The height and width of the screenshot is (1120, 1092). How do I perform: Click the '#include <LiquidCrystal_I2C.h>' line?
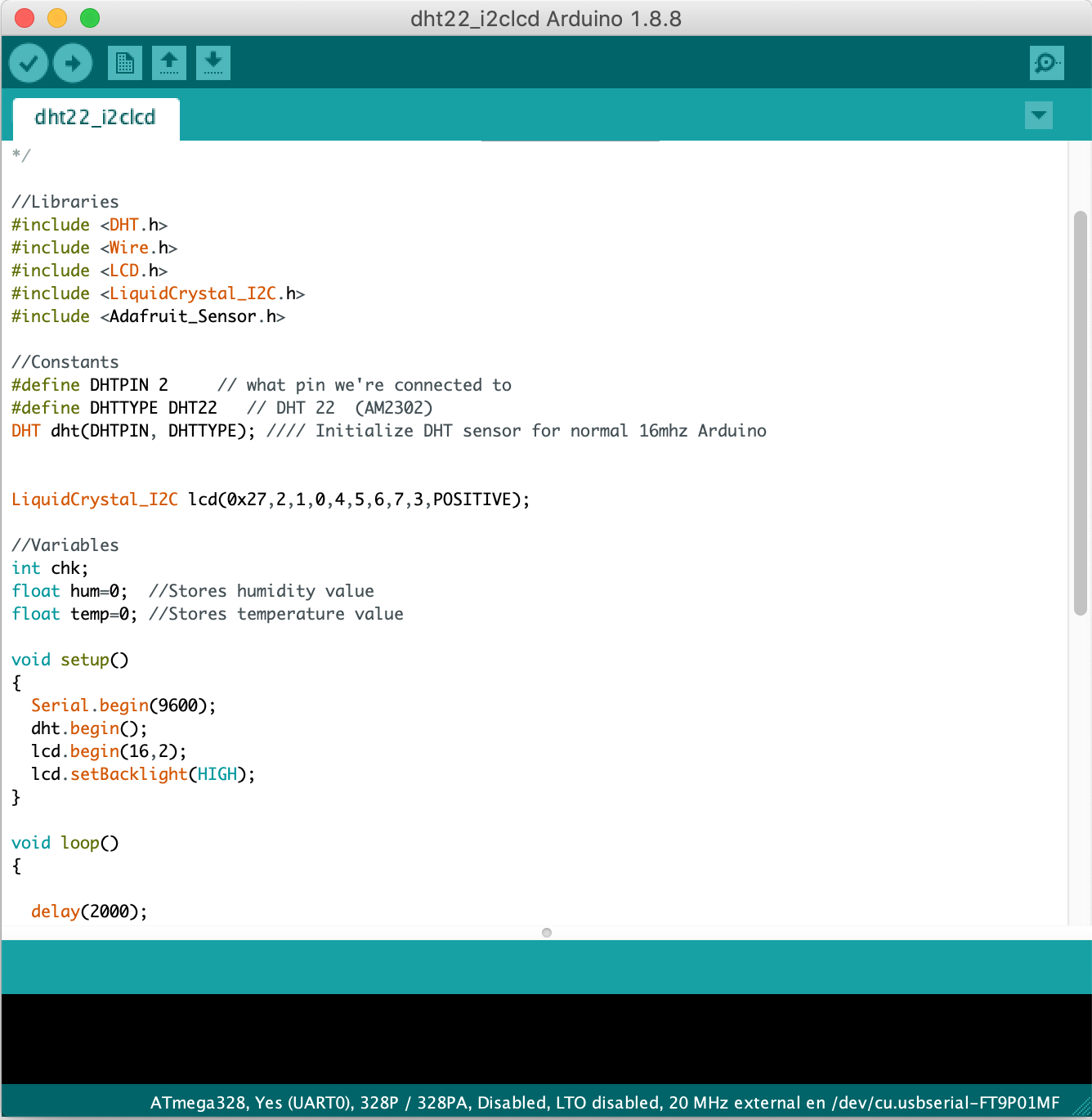tap(159, 293)
